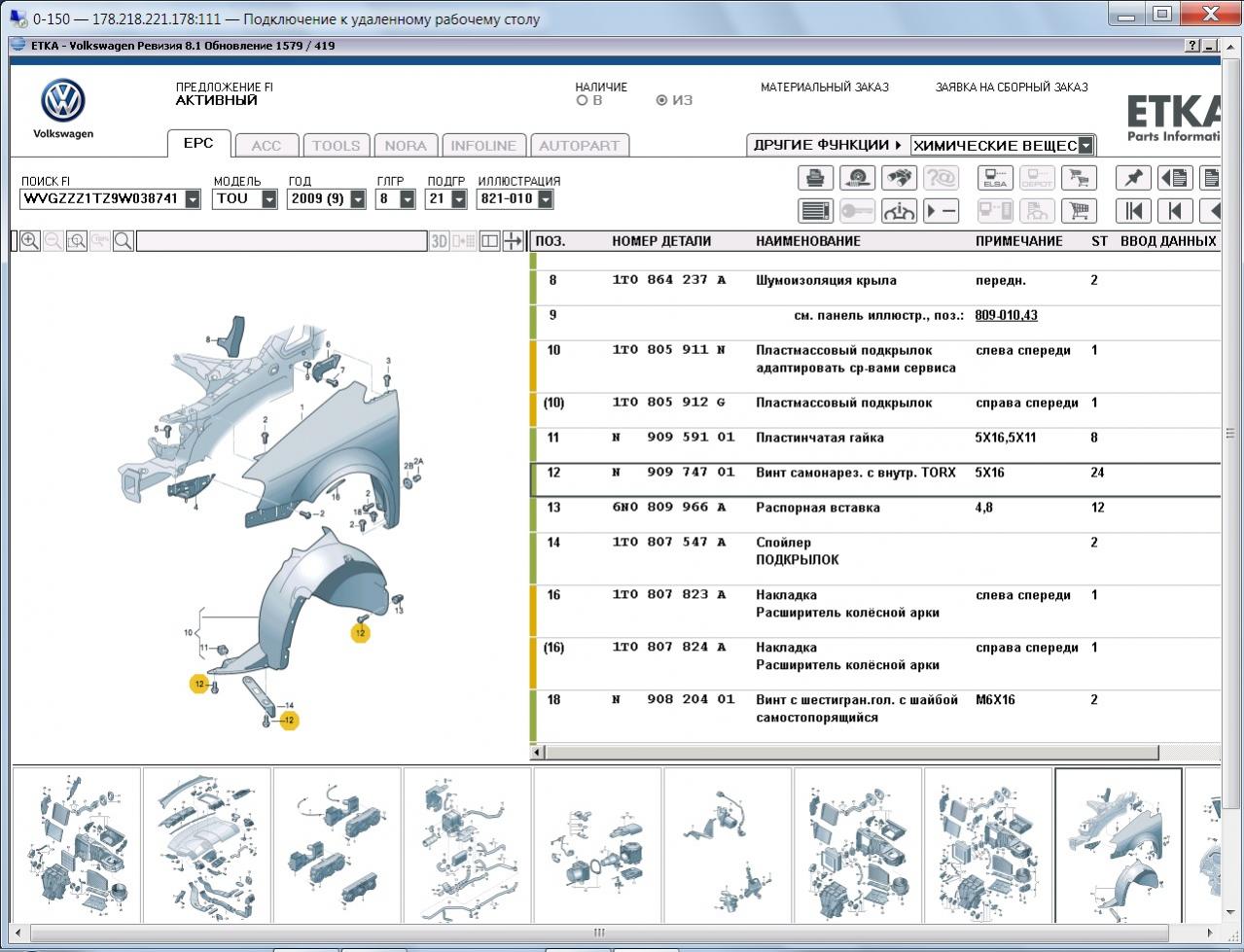1244x952 pixels.
Task: Select part number '1T0 805 911 N'
Action: click(669, 350)
